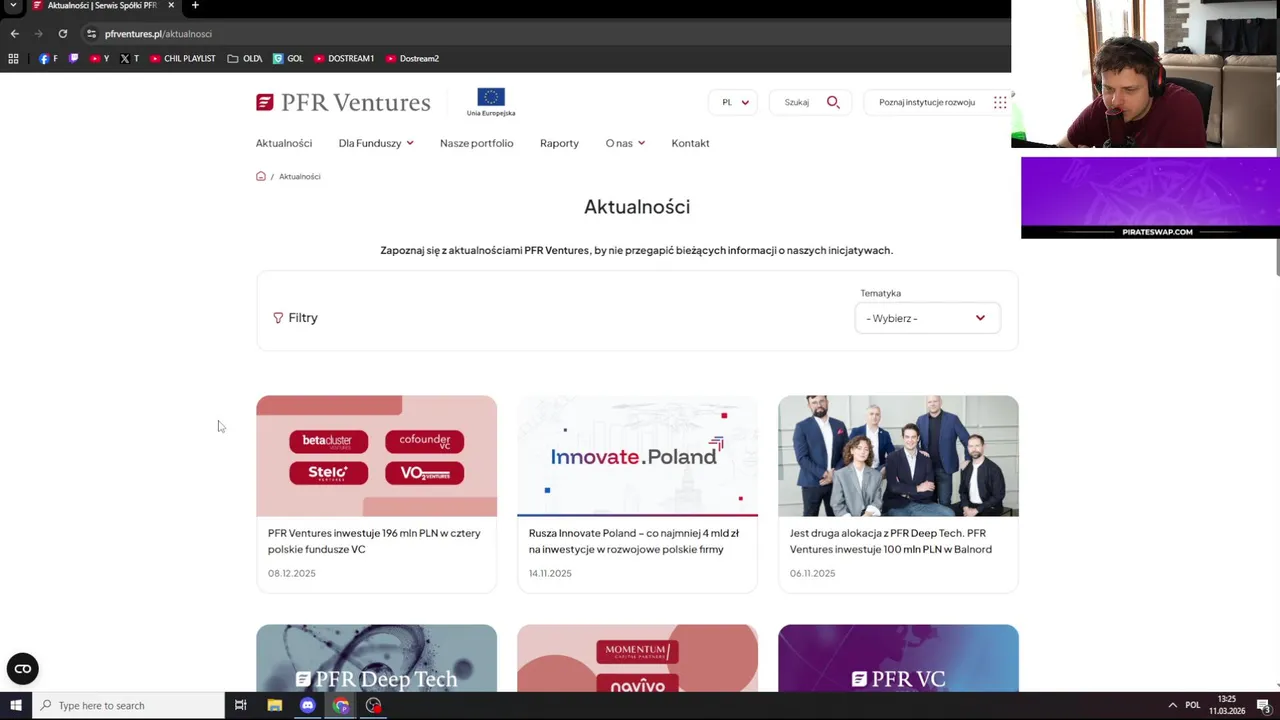Open article about 196 mln PLN investment

pos(374,541)
